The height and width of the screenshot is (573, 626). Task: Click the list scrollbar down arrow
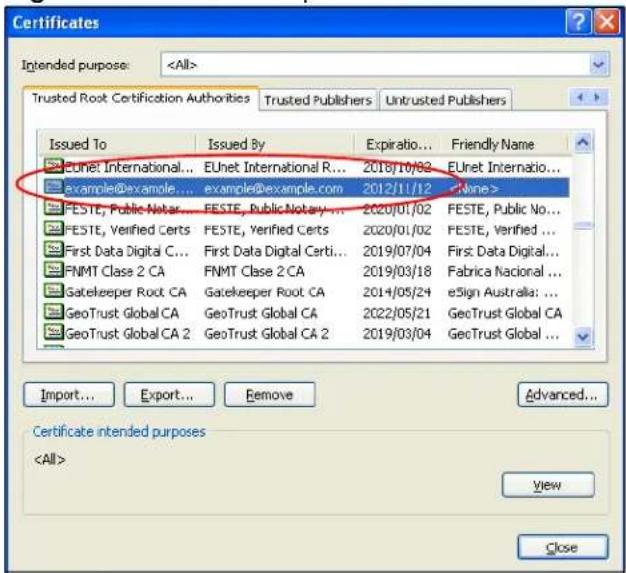[583, 336]
